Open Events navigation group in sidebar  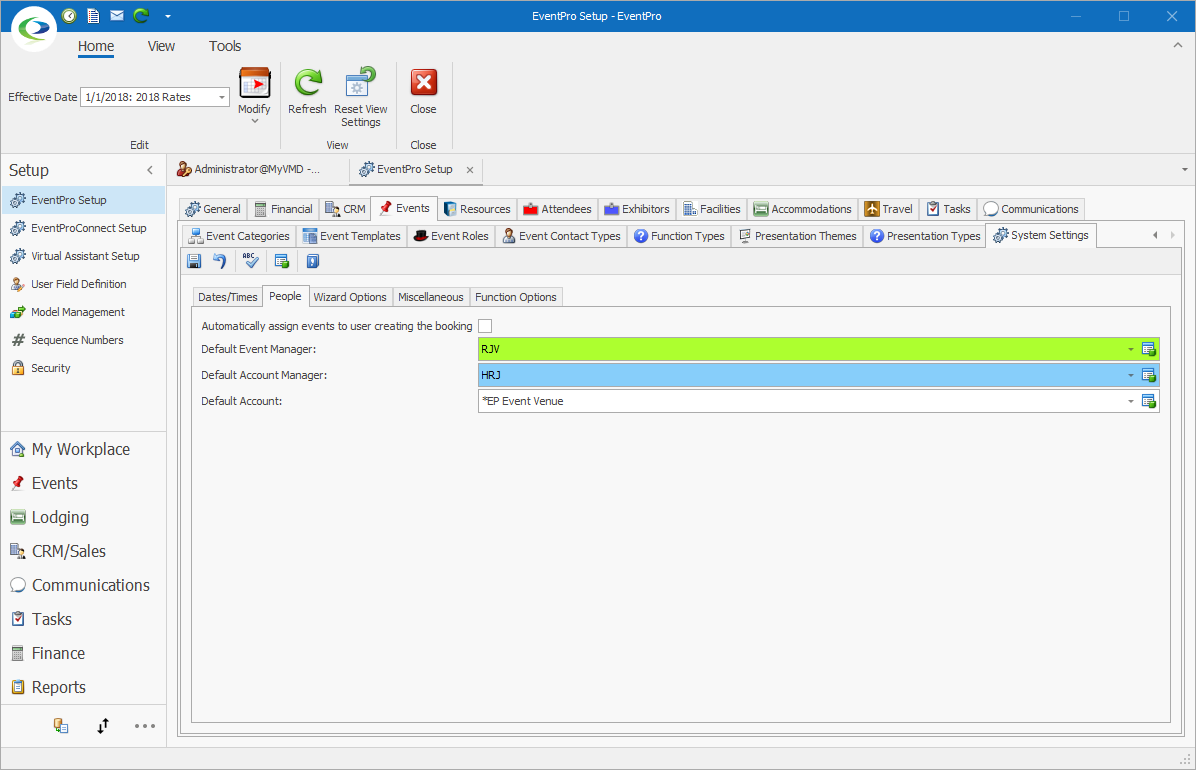(54, 484)
